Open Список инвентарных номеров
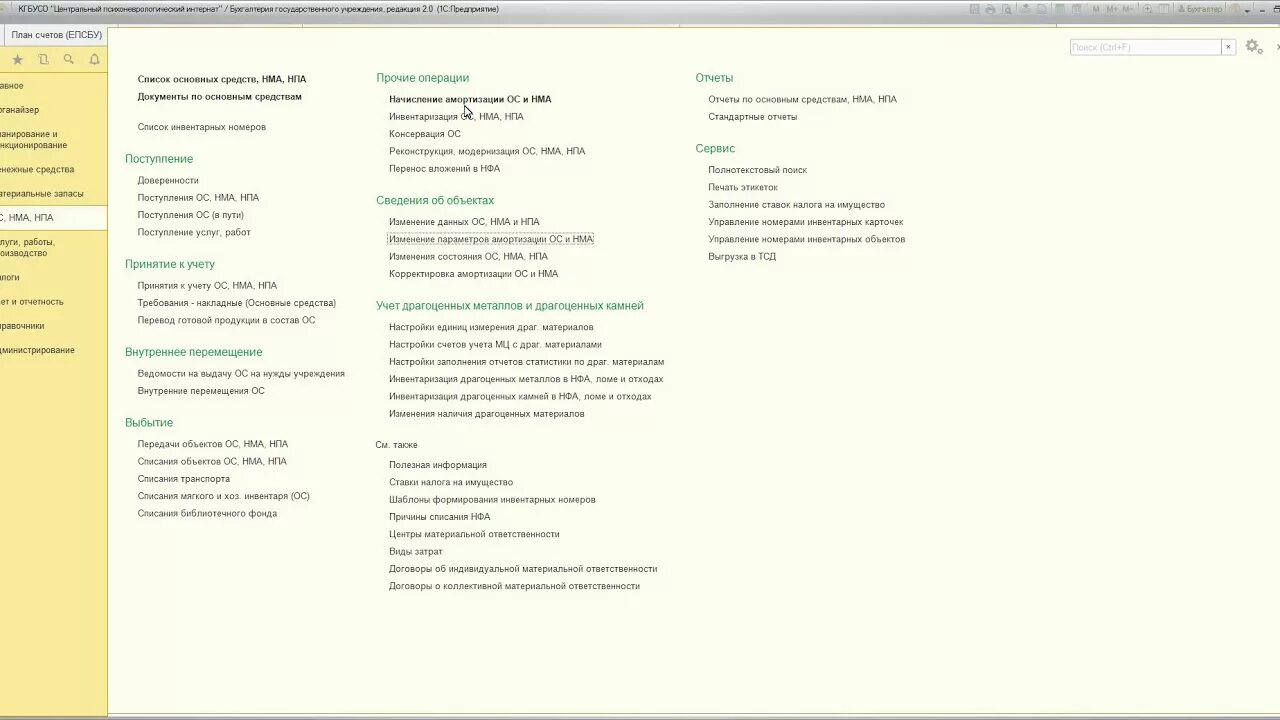Screen dimensions: 1280x720 pyautogui.click(x=202, y=127)
